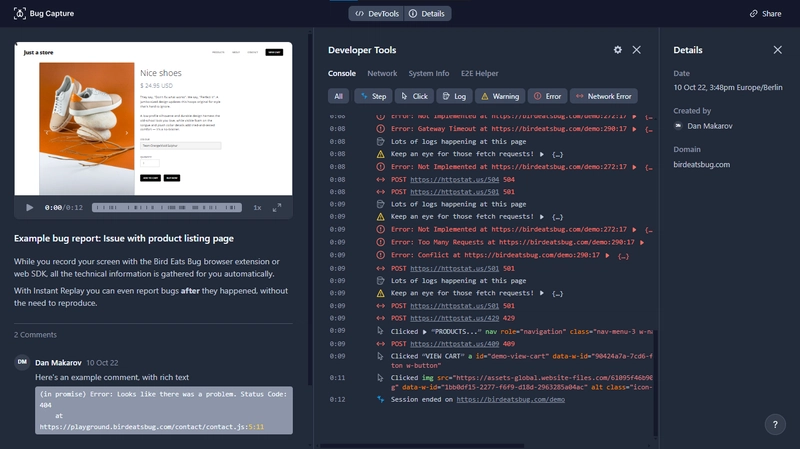Open Developer Tools settings gear
The height and width of the screenshot is (449, 800).
click(x=617, y=49)
